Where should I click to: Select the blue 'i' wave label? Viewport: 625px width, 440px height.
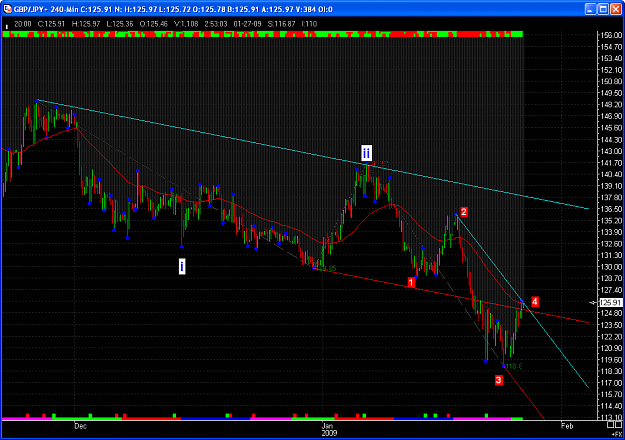pos(182,266)
